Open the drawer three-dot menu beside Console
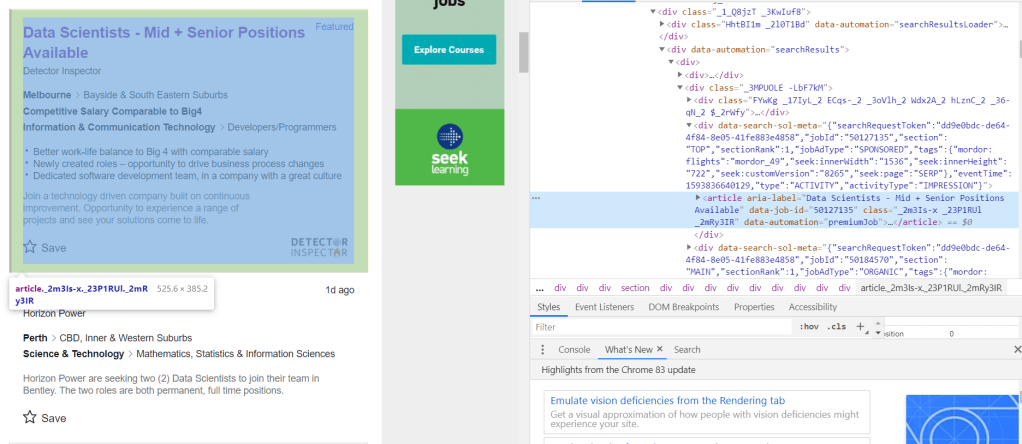The width and height of the screenshot is (1022, 444). pos(543,349)
